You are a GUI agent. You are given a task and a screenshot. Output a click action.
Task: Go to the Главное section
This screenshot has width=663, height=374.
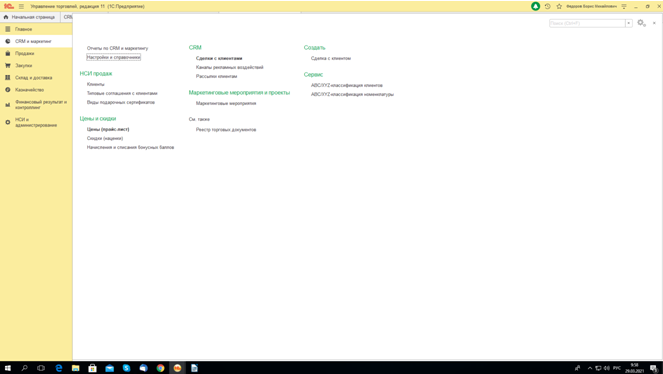[36, 29]
